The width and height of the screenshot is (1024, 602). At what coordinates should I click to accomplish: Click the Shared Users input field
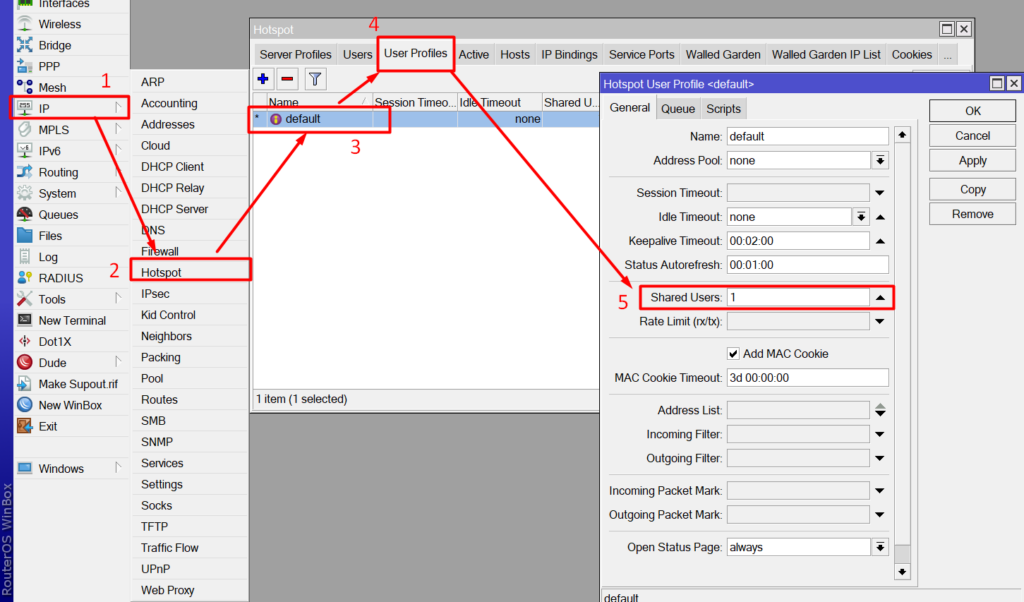coord(798,298)
